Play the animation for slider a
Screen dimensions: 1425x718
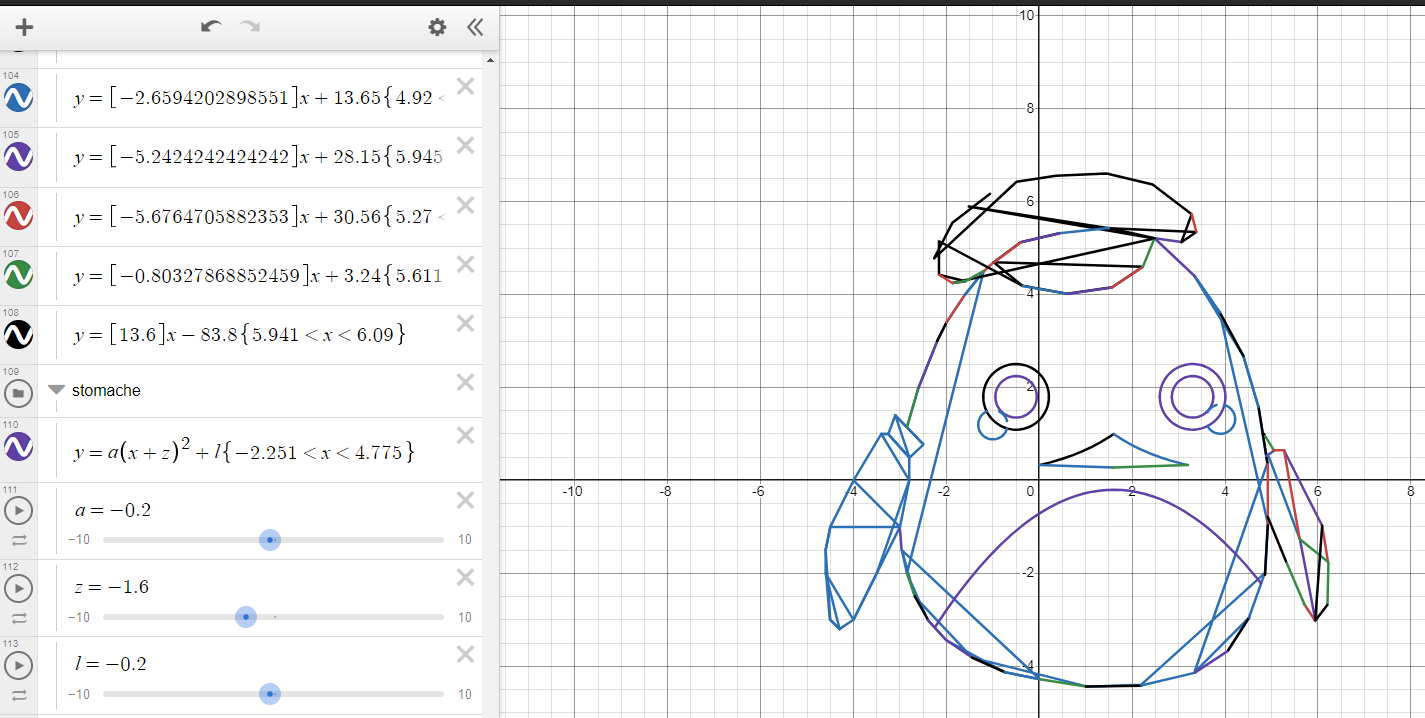[19, 510]
